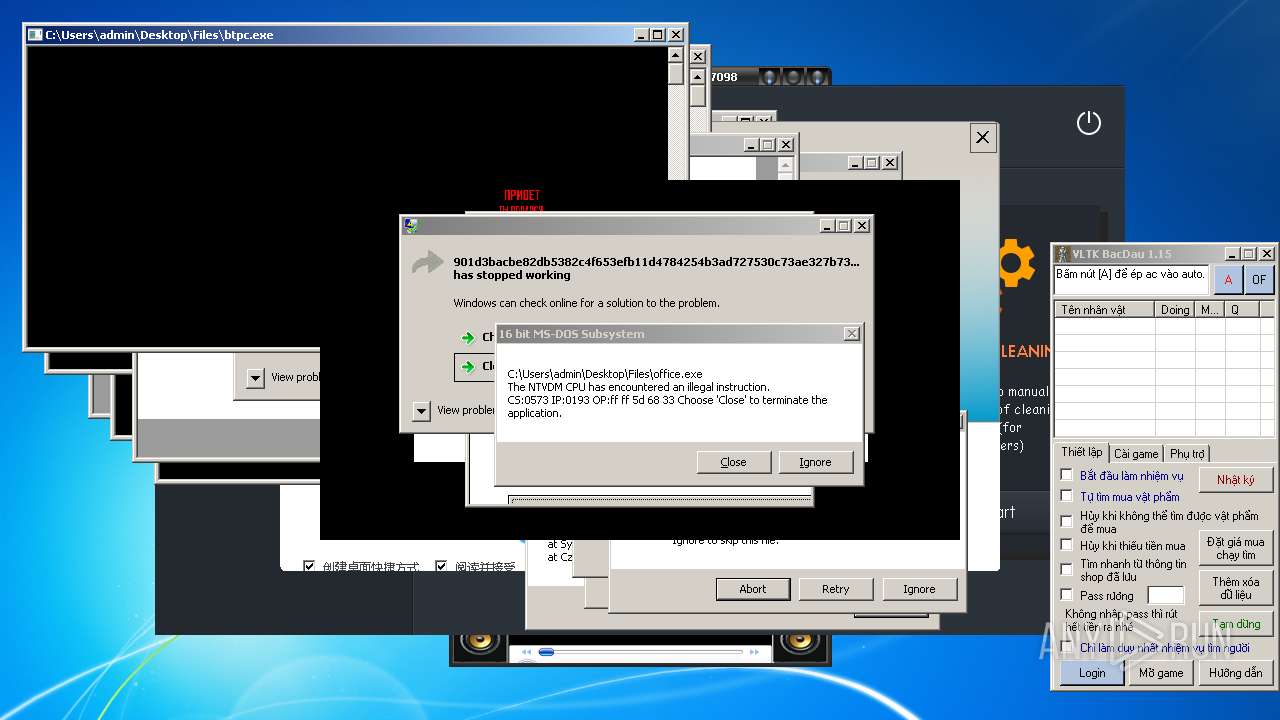Switch to the 'Thiết lập' tab
Image resolution: width=1280 pixels, height=720 pixels.
click(1081, 453)
